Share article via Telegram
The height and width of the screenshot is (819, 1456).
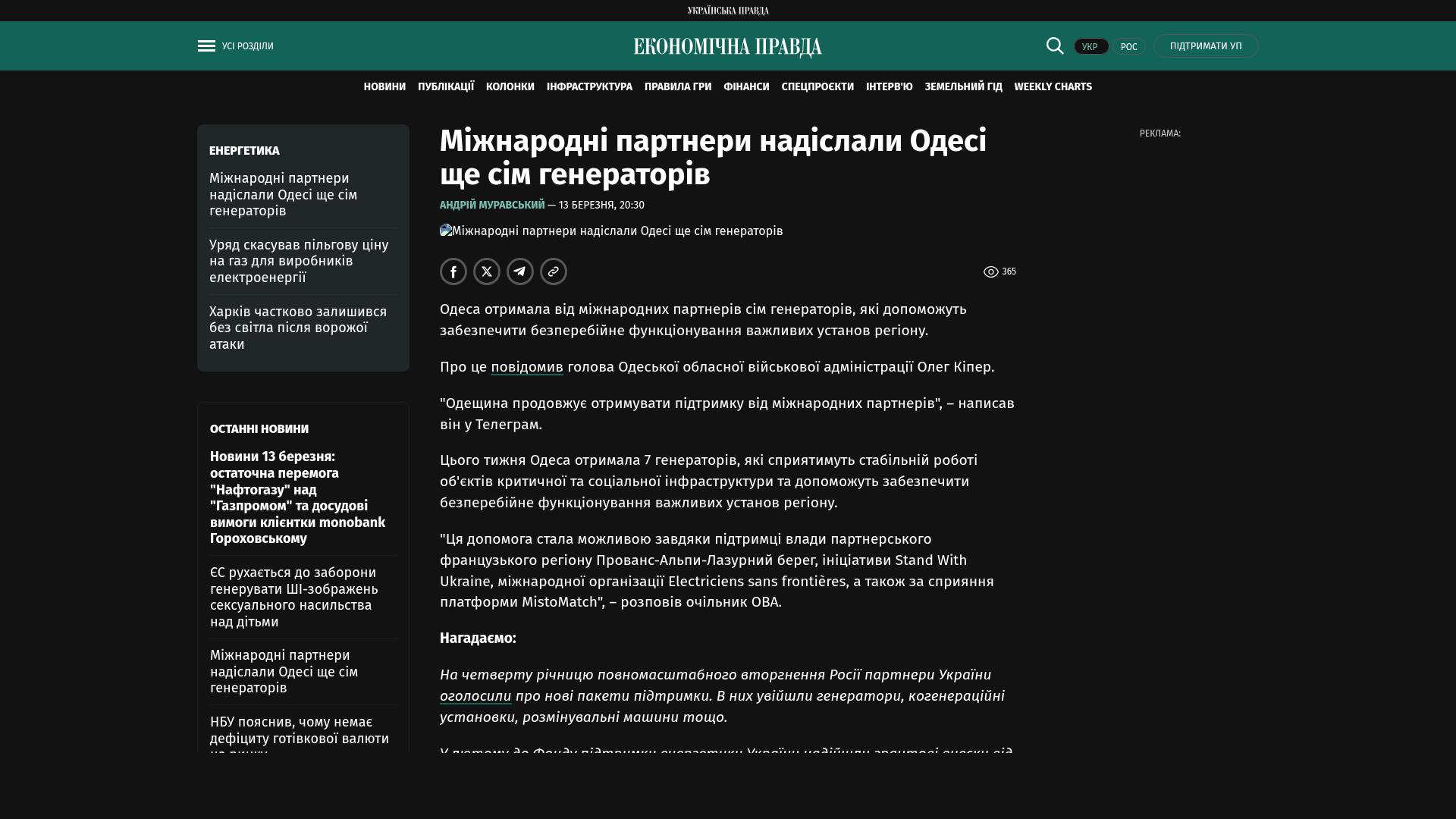pyautogui.click(x=520, y=271)
